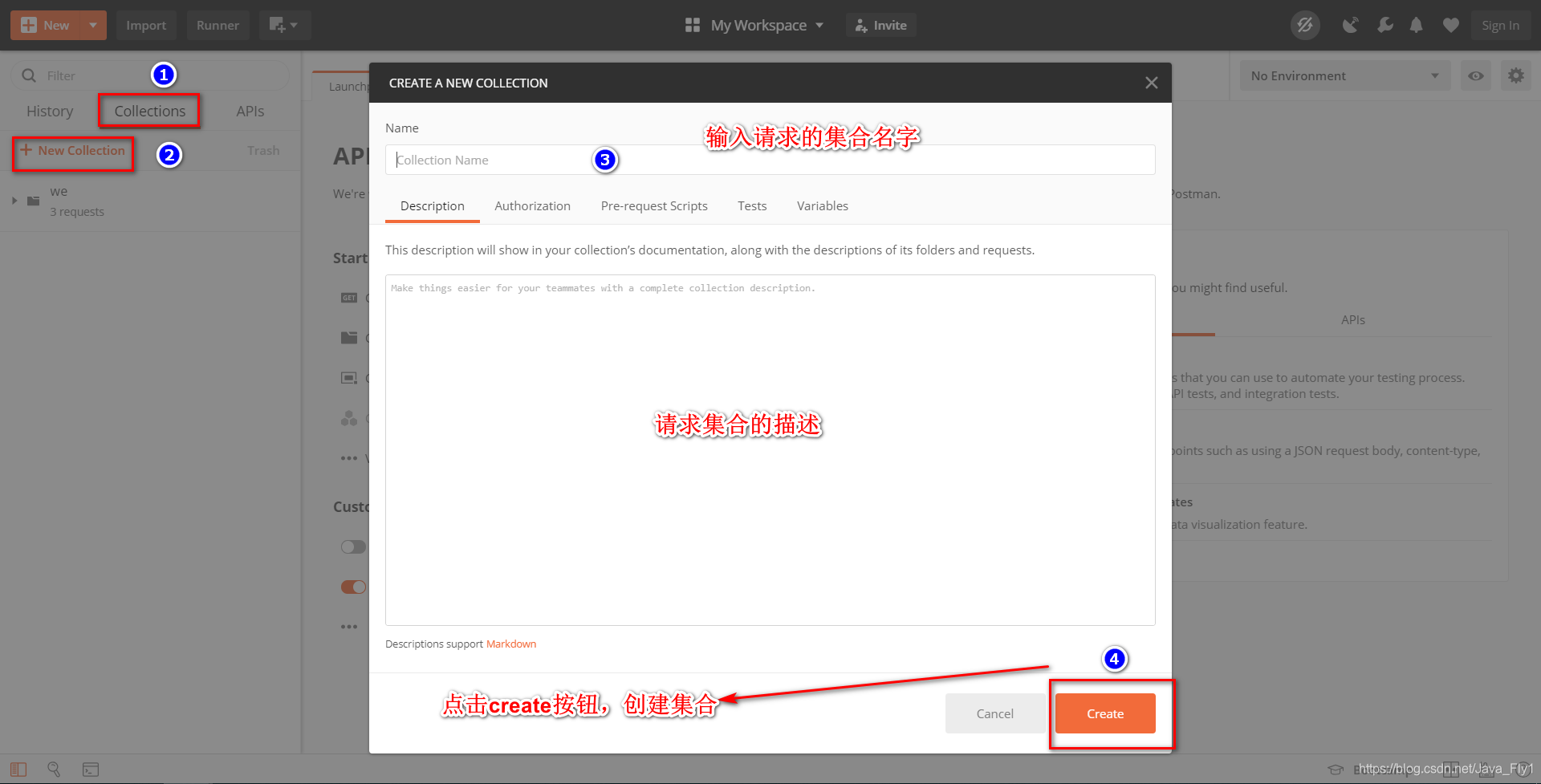The image size is (1541, 784).
Task: Click the heart icon
Action: point(1450,25)
